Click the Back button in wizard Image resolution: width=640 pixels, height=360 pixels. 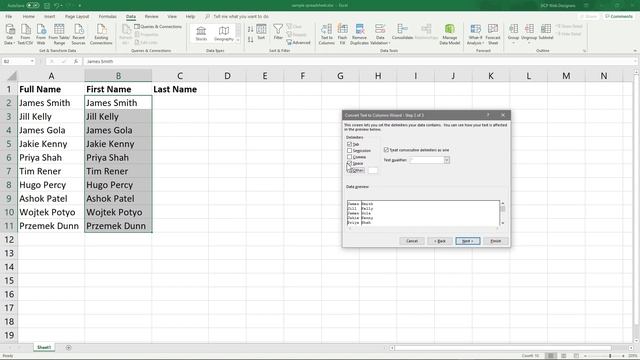click(x=440, y=241)
